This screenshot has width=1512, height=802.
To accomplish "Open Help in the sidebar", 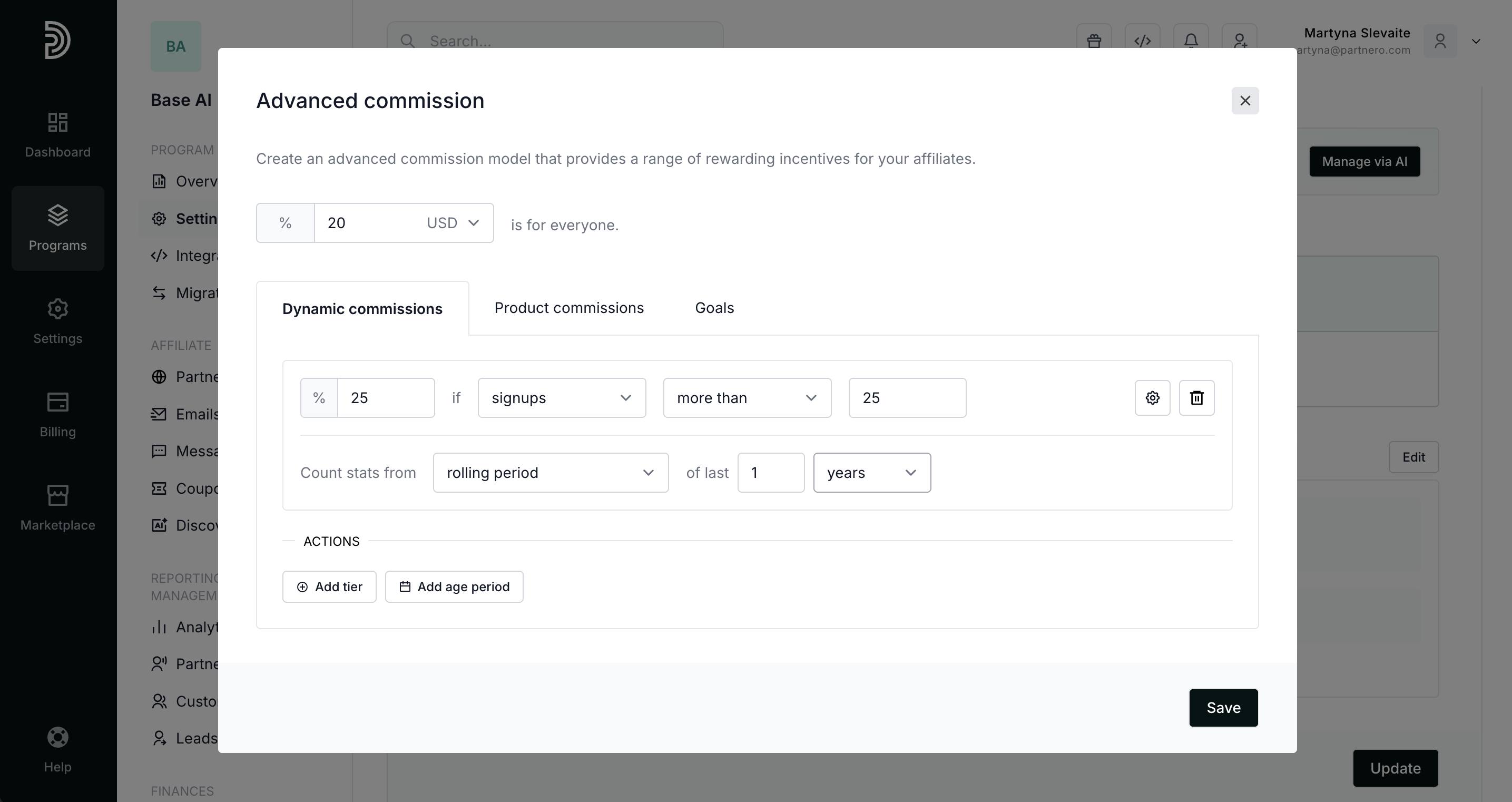I will pos(57,750).
